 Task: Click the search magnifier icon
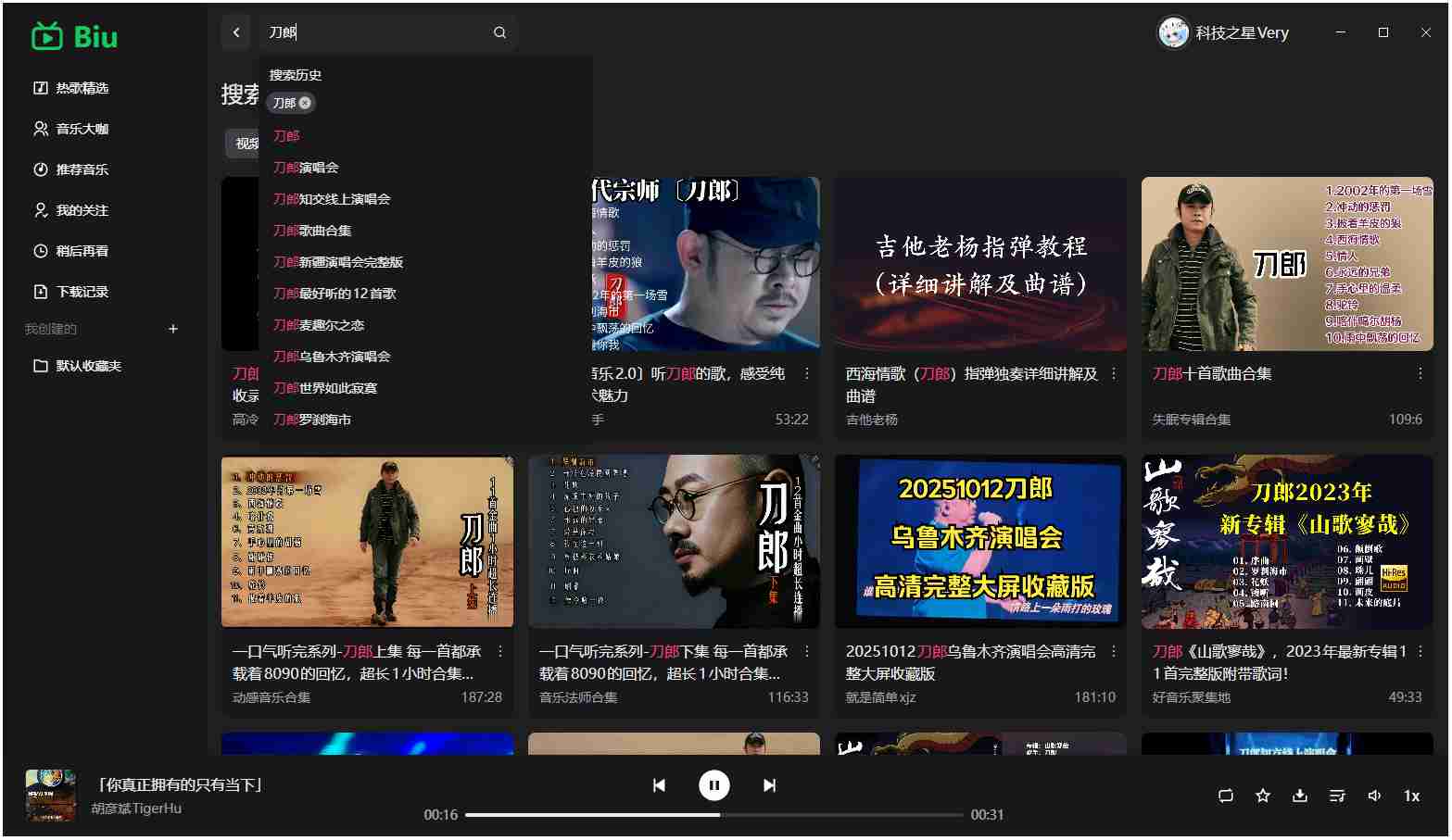pyautogui.click(x=499, y=32)
